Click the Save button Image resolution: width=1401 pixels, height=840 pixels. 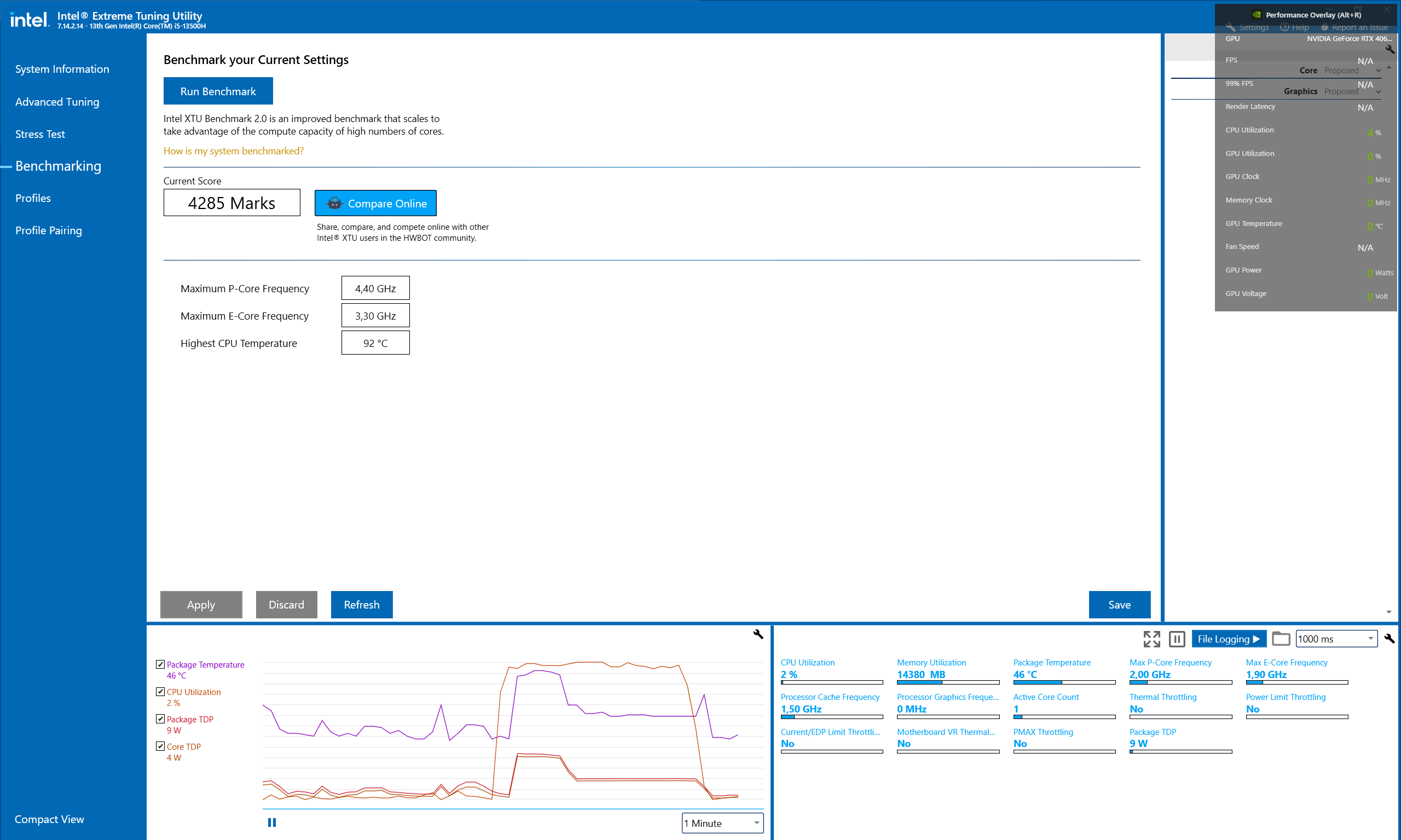1120,605
